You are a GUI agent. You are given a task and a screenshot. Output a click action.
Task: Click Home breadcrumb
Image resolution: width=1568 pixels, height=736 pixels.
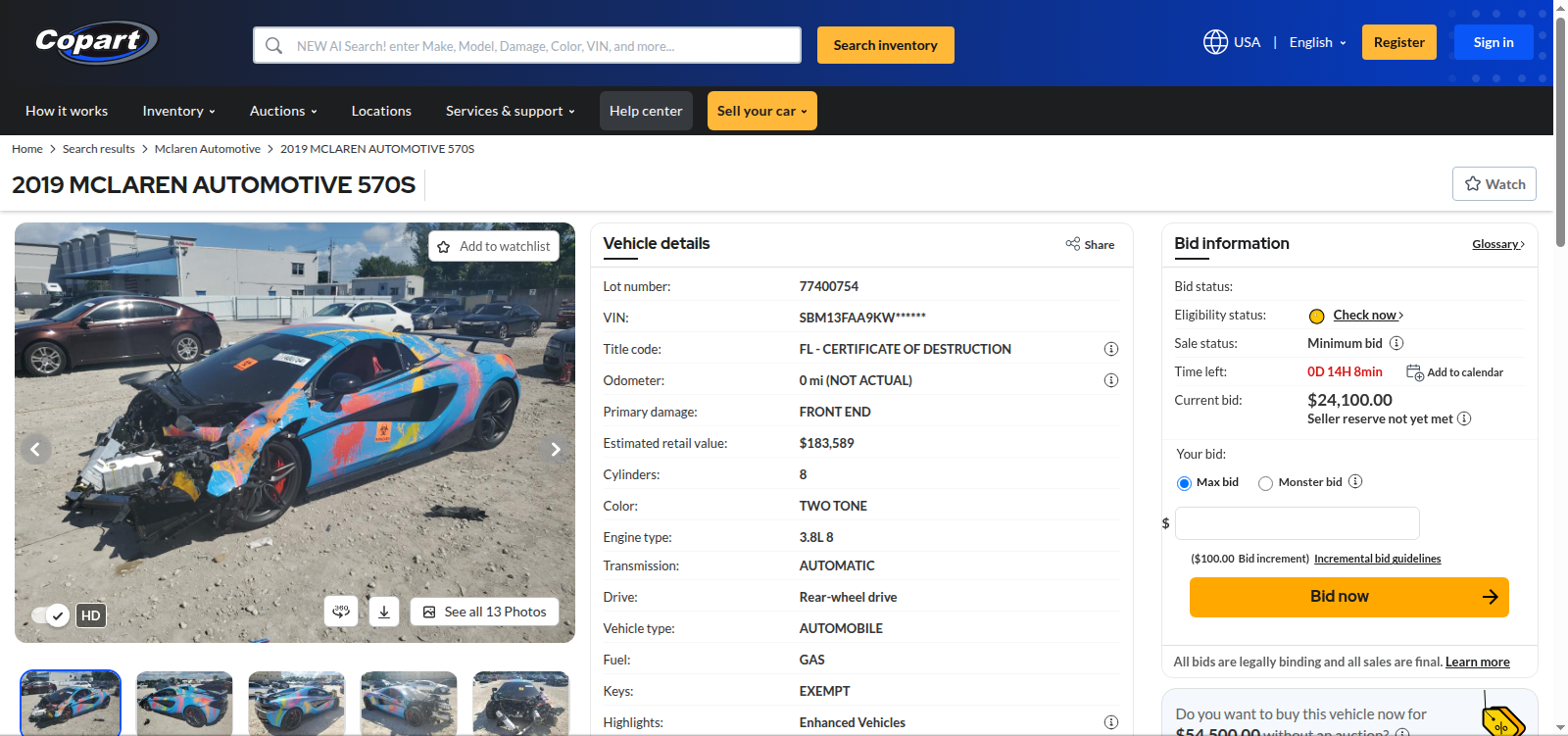[27, 149]
